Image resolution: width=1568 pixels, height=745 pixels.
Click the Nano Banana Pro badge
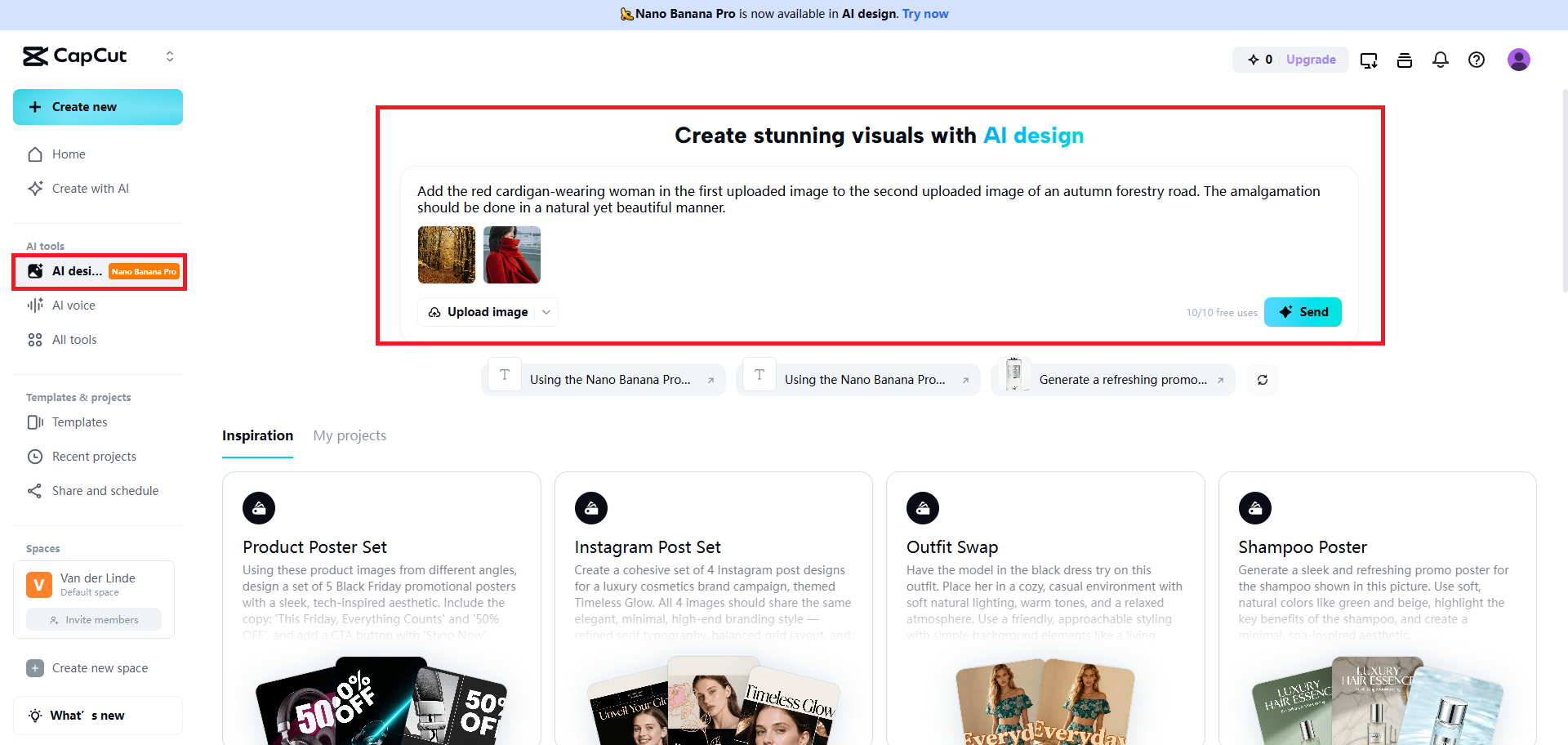tap(144, 271)
